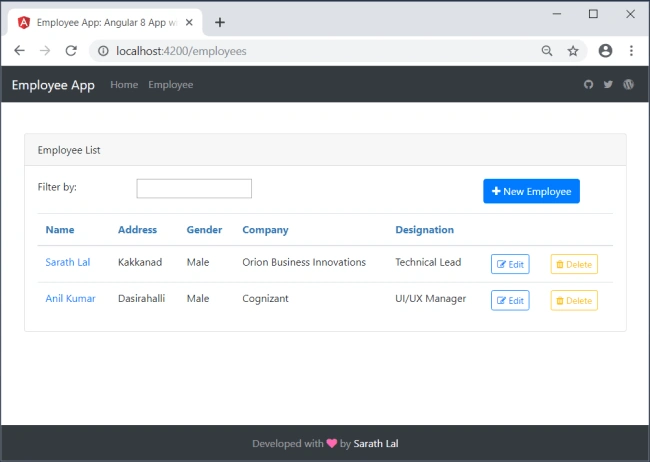Click the Angular favicon on tab

coord(24,22)
